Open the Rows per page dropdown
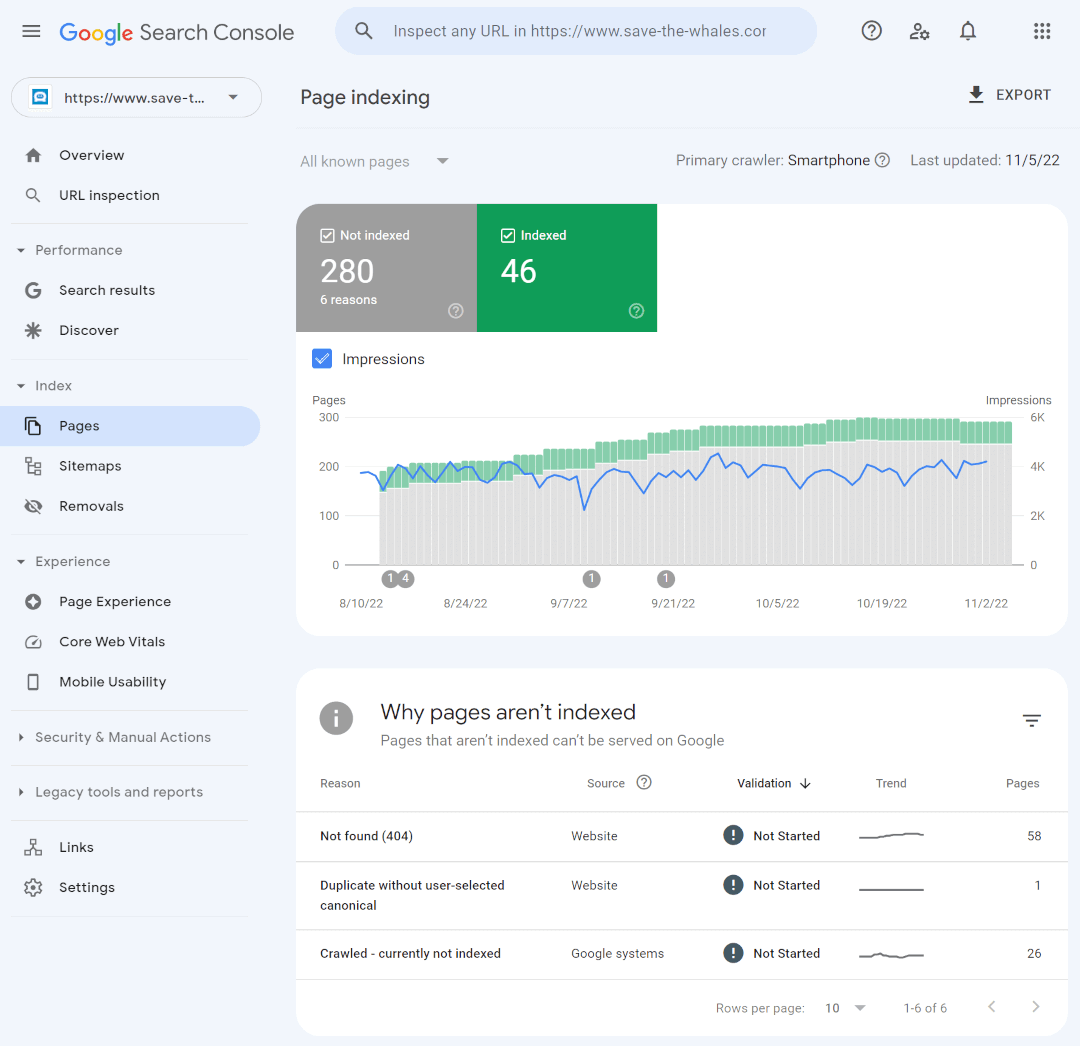This screenshot has height=1046, width=1080. [x=843, y=1007]
